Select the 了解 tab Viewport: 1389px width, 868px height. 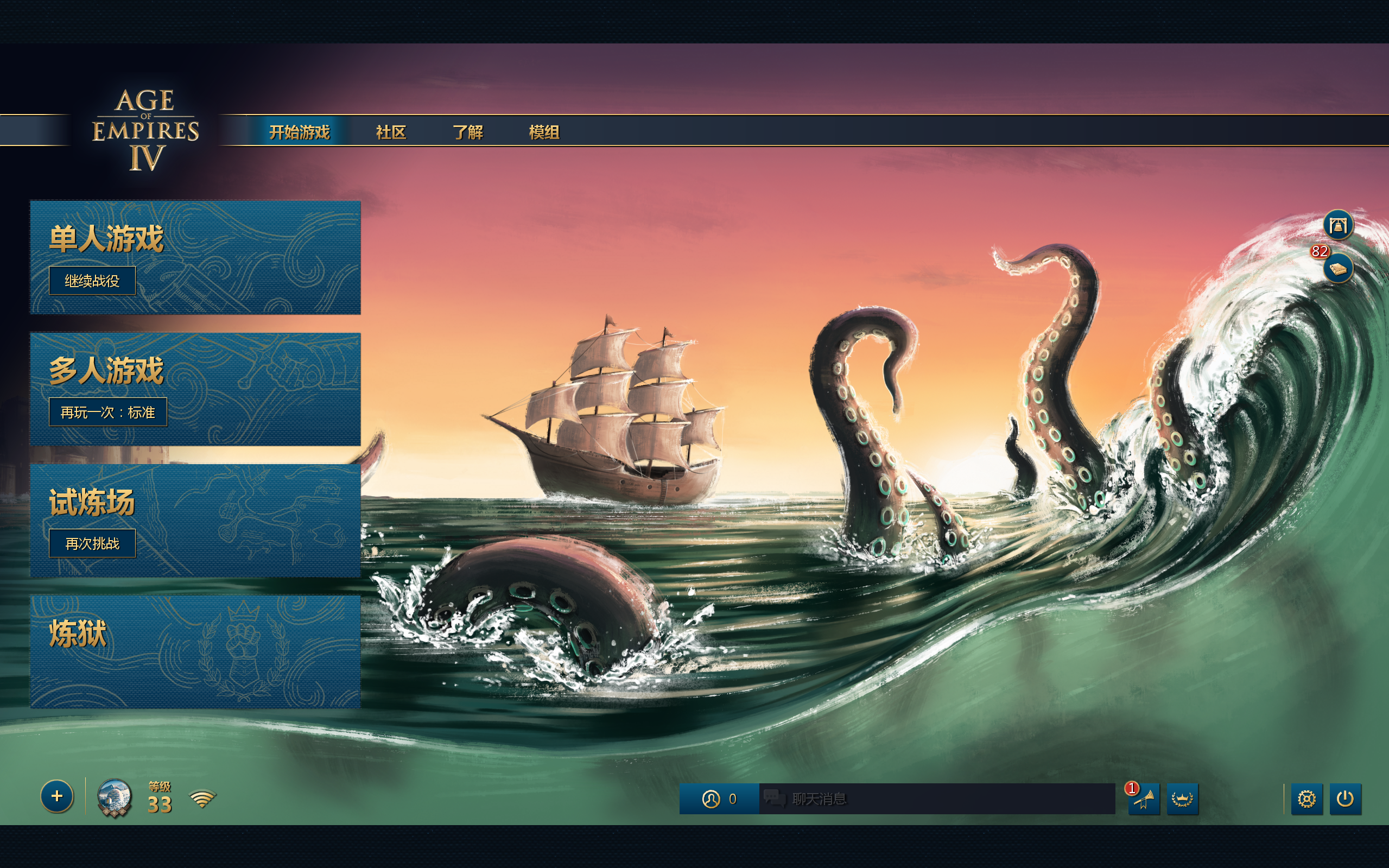(468, 132)
